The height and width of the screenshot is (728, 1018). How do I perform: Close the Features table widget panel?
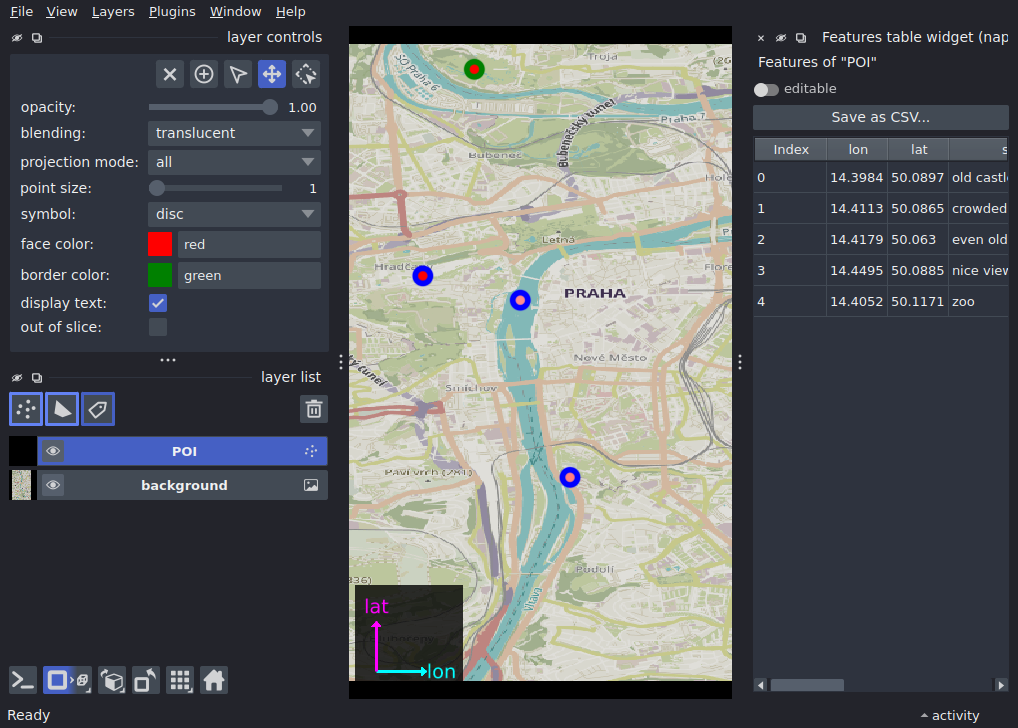coord(761,38)
